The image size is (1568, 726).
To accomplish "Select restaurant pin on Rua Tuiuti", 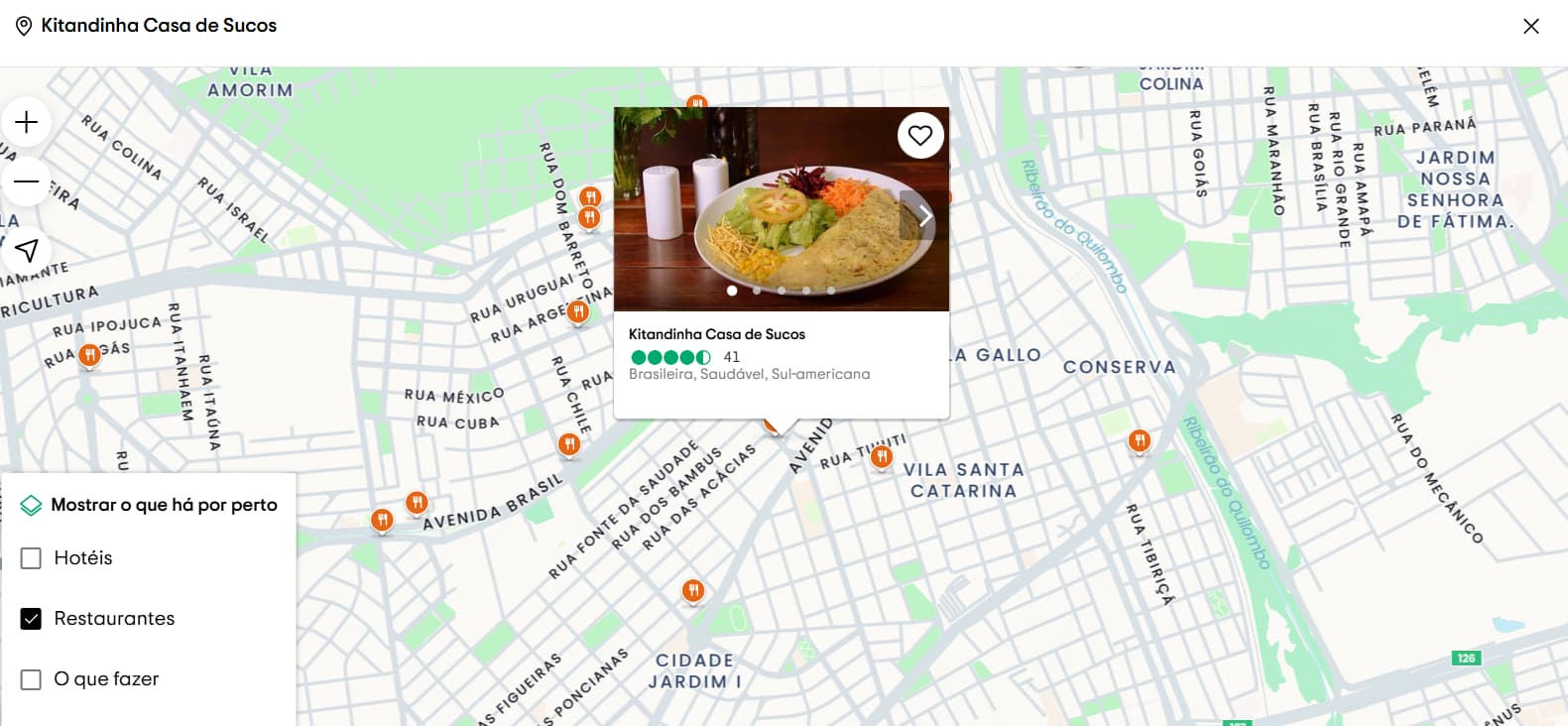I will point(881,456).
